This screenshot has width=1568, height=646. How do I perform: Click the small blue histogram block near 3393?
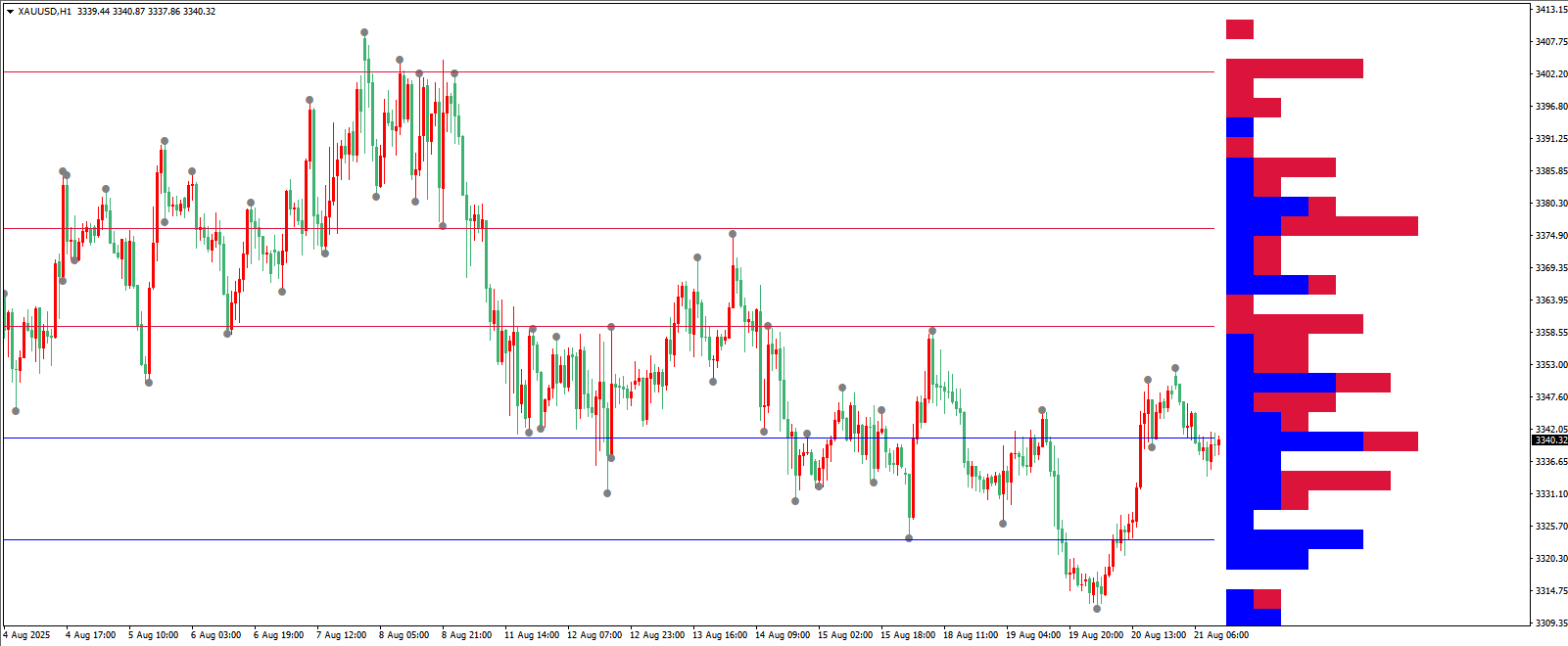1239,127
